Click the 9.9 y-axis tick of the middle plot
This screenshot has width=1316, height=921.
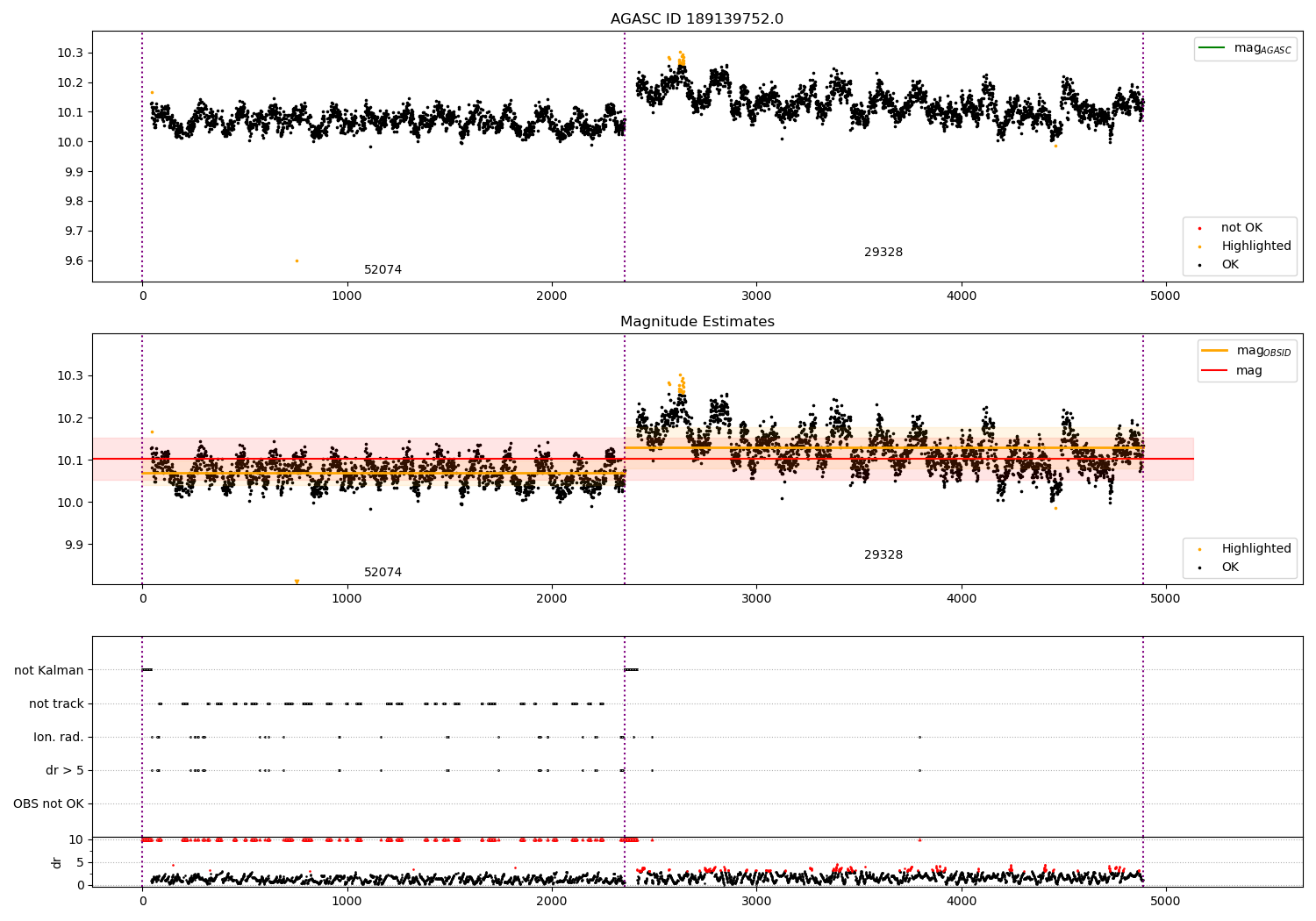click(x=74, y=546)
